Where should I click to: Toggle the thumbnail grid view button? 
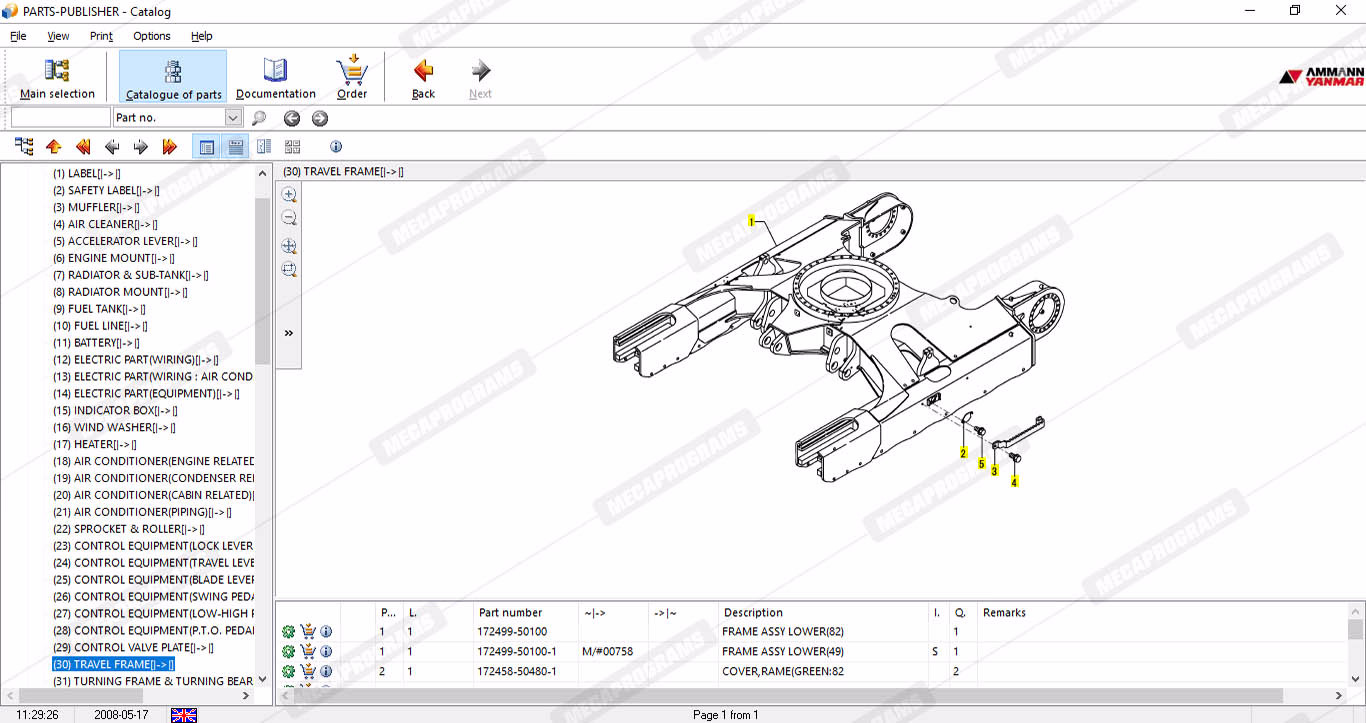[292, 147]
